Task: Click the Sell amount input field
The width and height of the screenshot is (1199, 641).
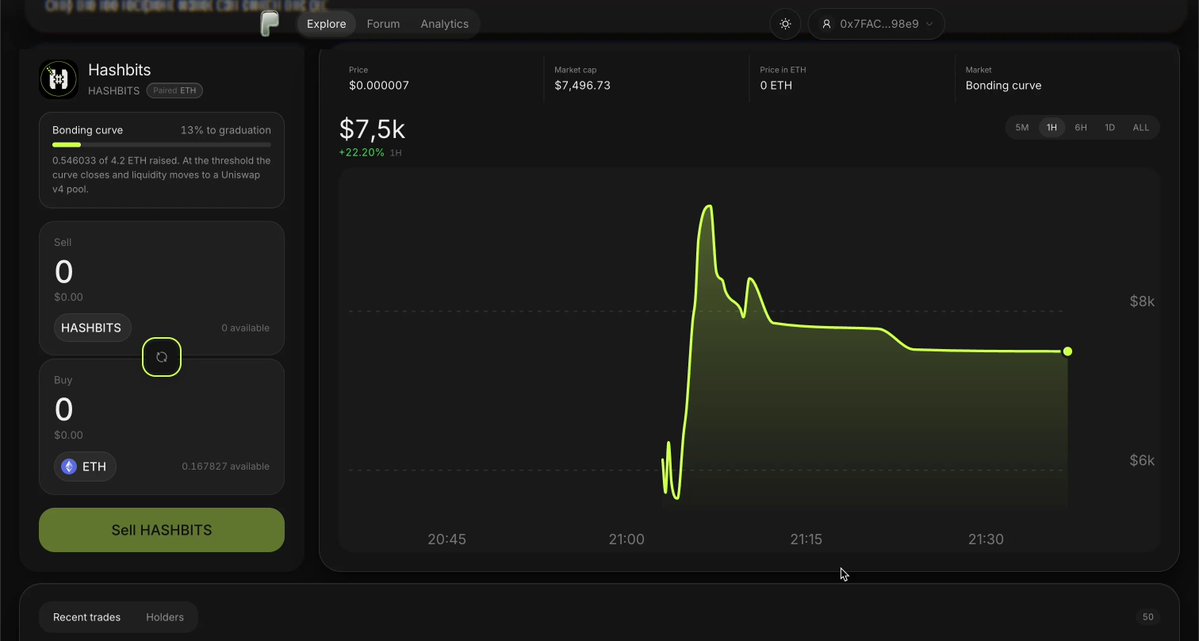Action: pos(161,272)
